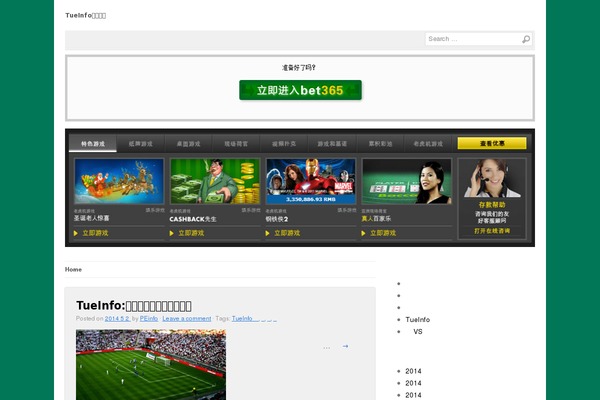Viewport: 600px width, 400px height.
Task: Click the 3,350,886.93 RMB jackpot amount
Action: coord(311,199)
